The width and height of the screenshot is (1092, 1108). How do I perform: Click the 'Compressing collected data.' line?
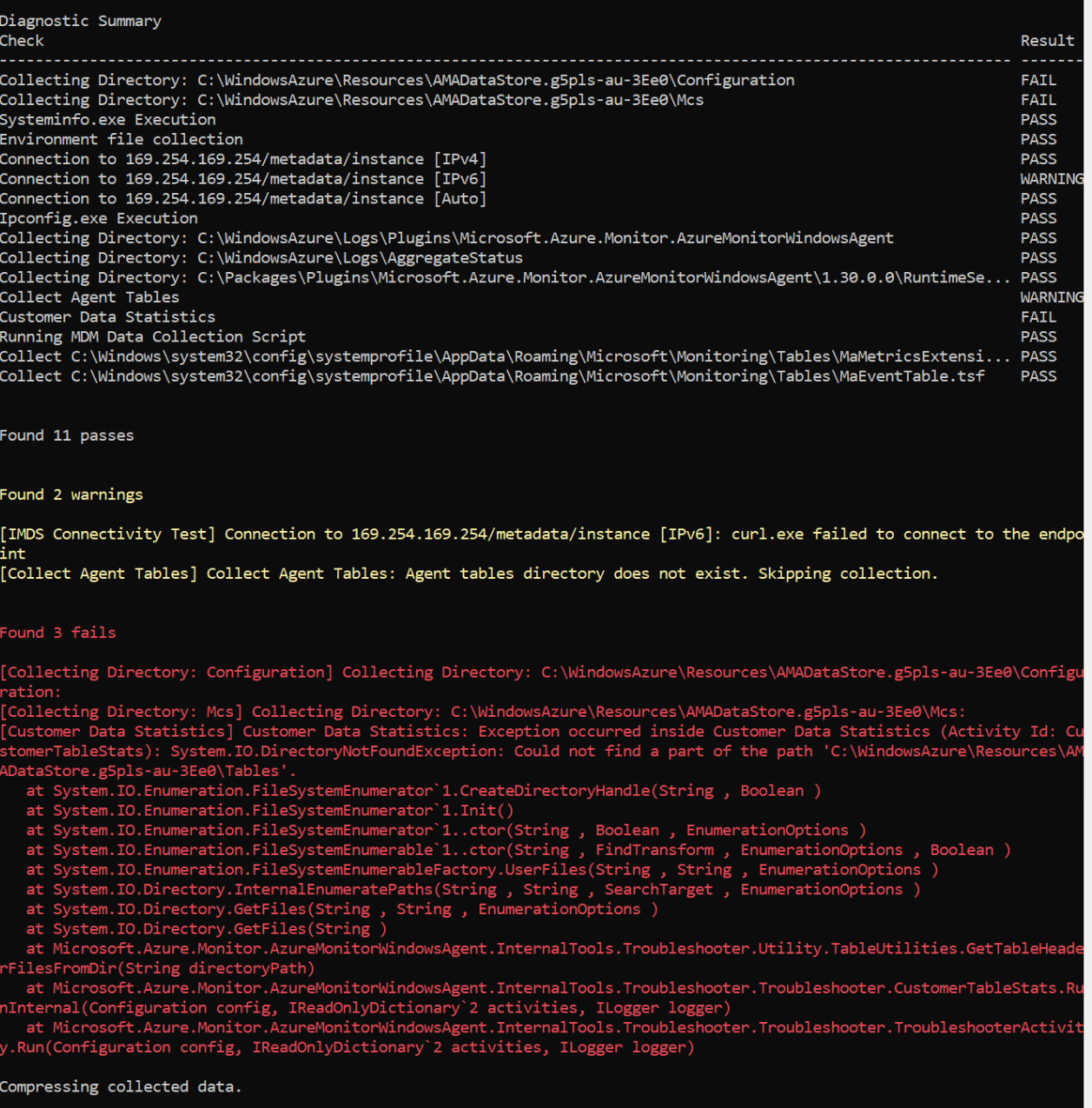(121, 1087)
